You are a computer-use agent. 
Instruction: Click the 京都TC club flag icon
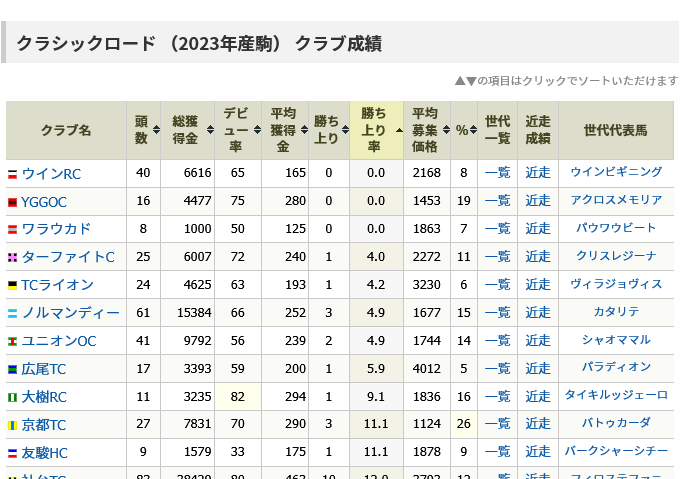pos(12,426)
